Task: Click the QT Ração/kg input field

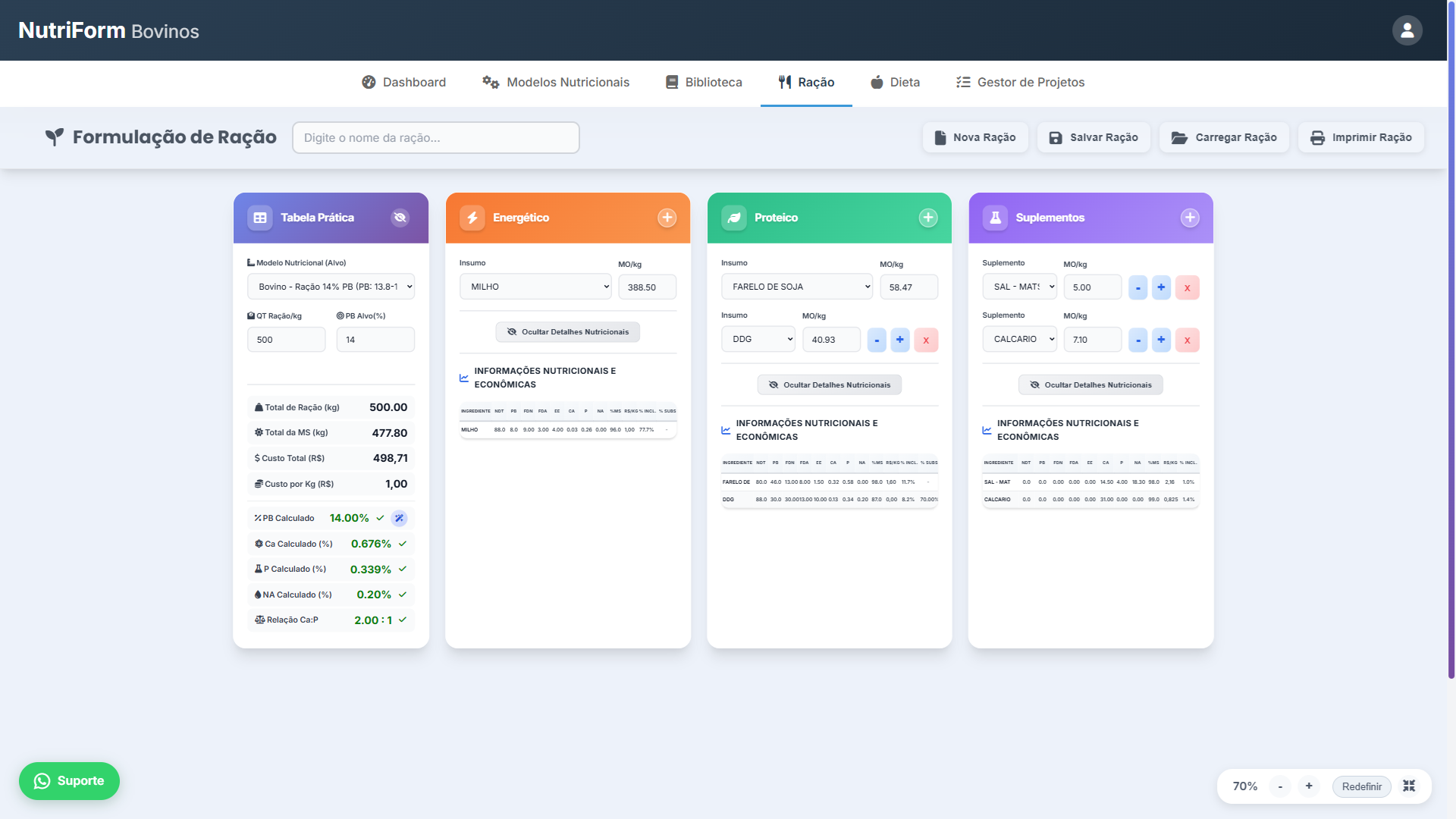Action: 287,340
